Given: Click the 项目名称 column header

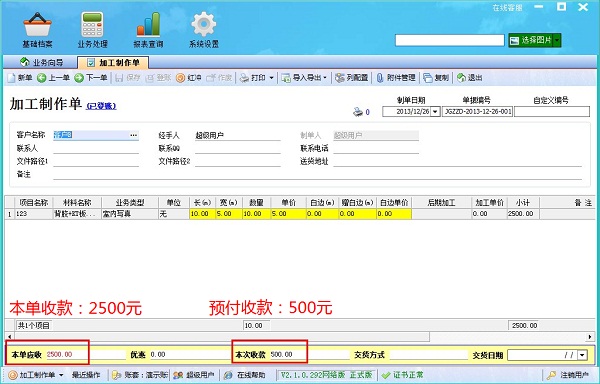Looking at the screenshot, I should 34,203.
